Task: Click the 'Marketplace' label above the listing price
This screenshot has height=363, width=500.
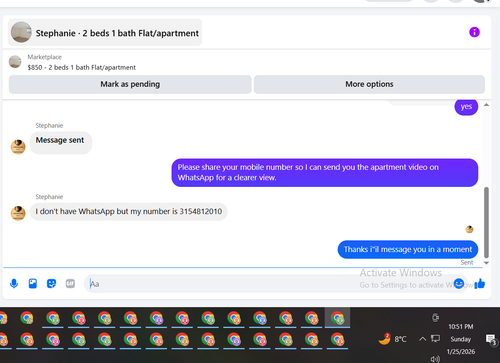Action: click(x=44, y=57)
